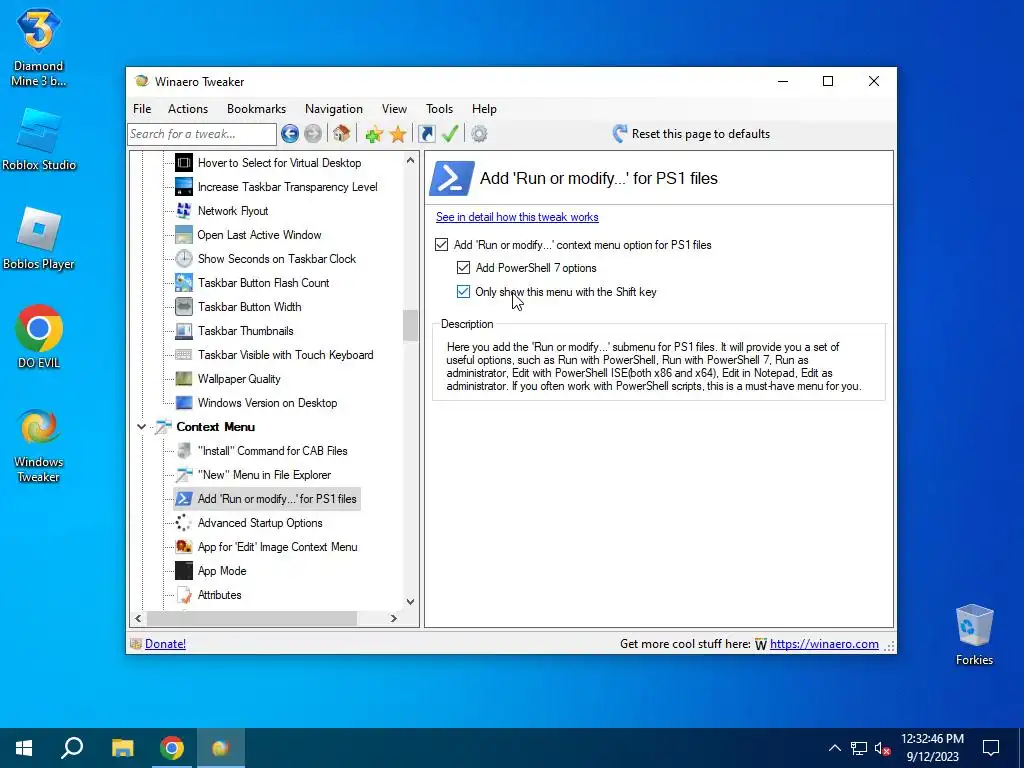1024x768 pixels.
Task: Click the taskbar search magnifier
Action: (x=72, y=748)
